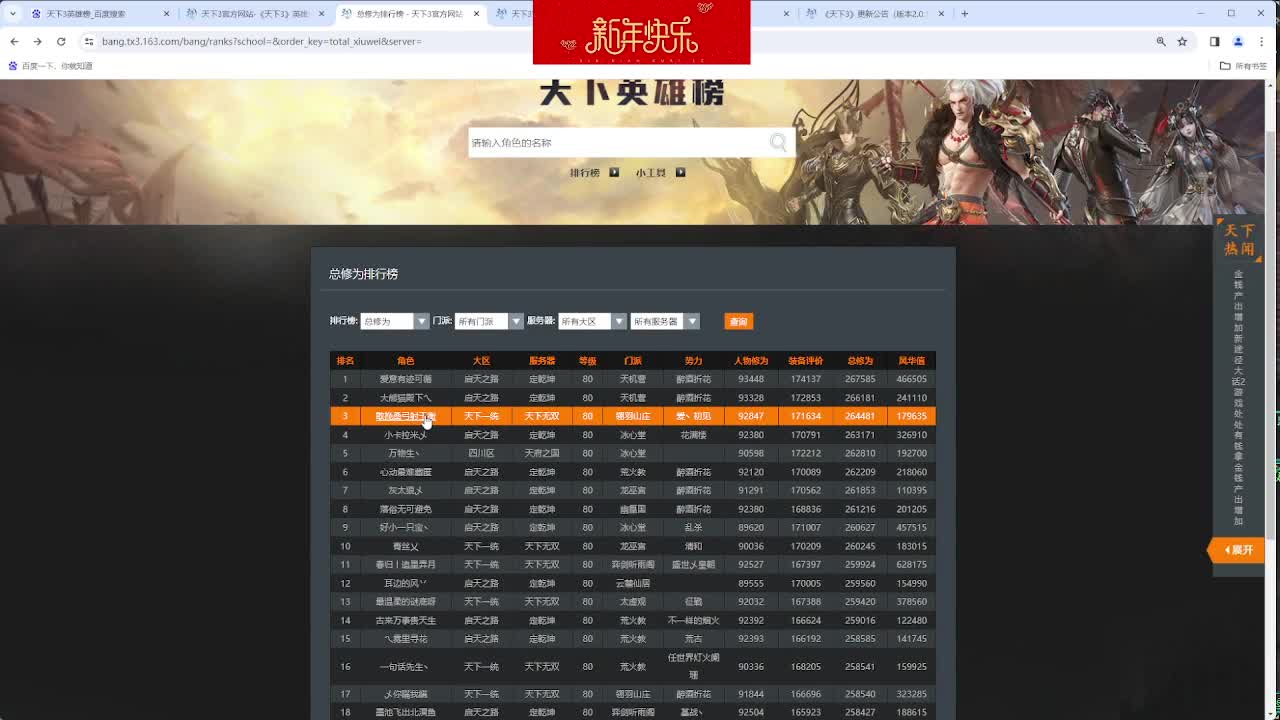The height and width of the screenshot is (720, 1280).
Task: Click the arrow icon beside 小工具
Action: click(680, 172)
